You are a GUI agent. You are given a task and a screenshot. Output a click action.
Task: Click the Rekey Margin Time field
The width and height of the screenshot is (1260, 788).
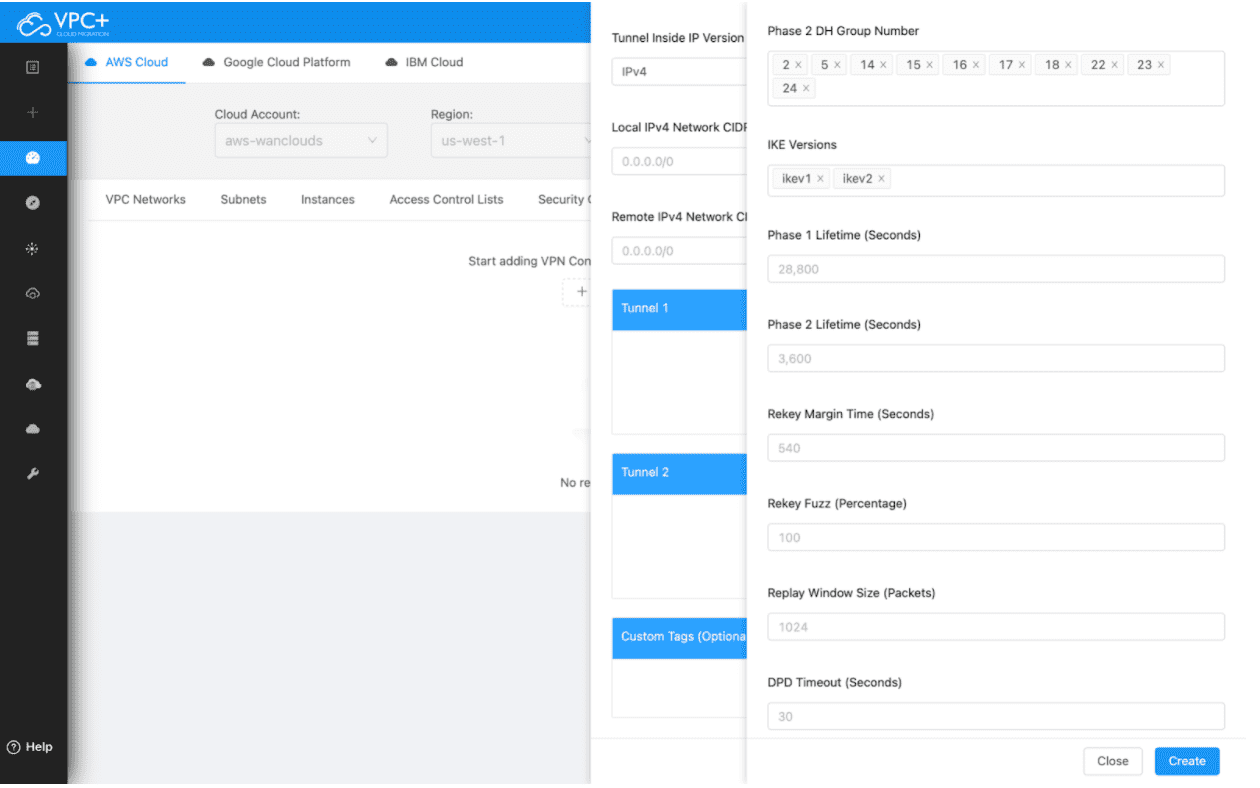point(996,448)
